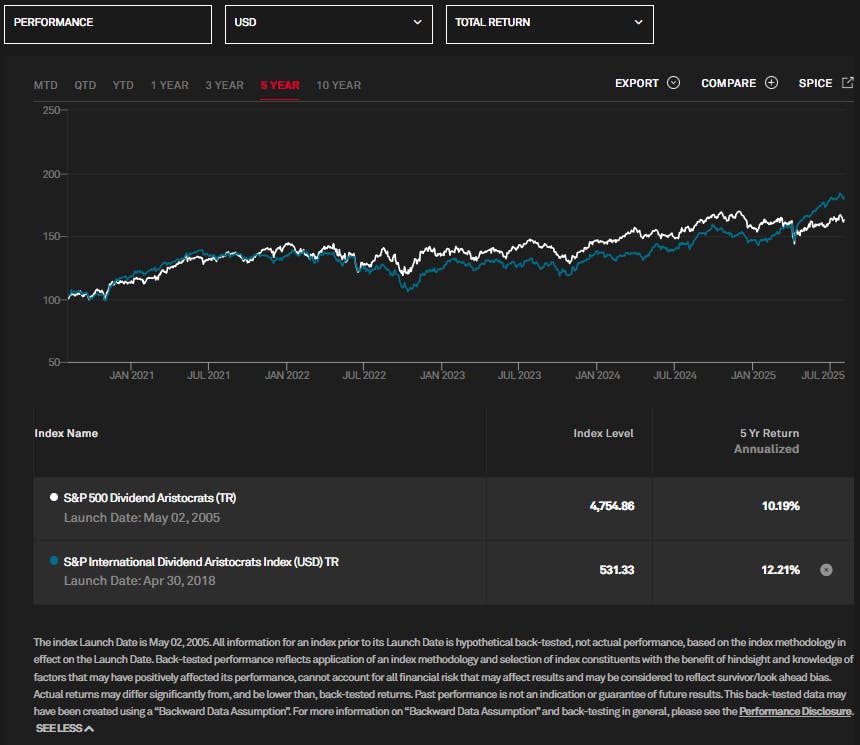Image resolution: width=860 pixels, height=745 pixels.
Task: Click the S&P International Dividend Aristocrats row
Action: (200, 570)
